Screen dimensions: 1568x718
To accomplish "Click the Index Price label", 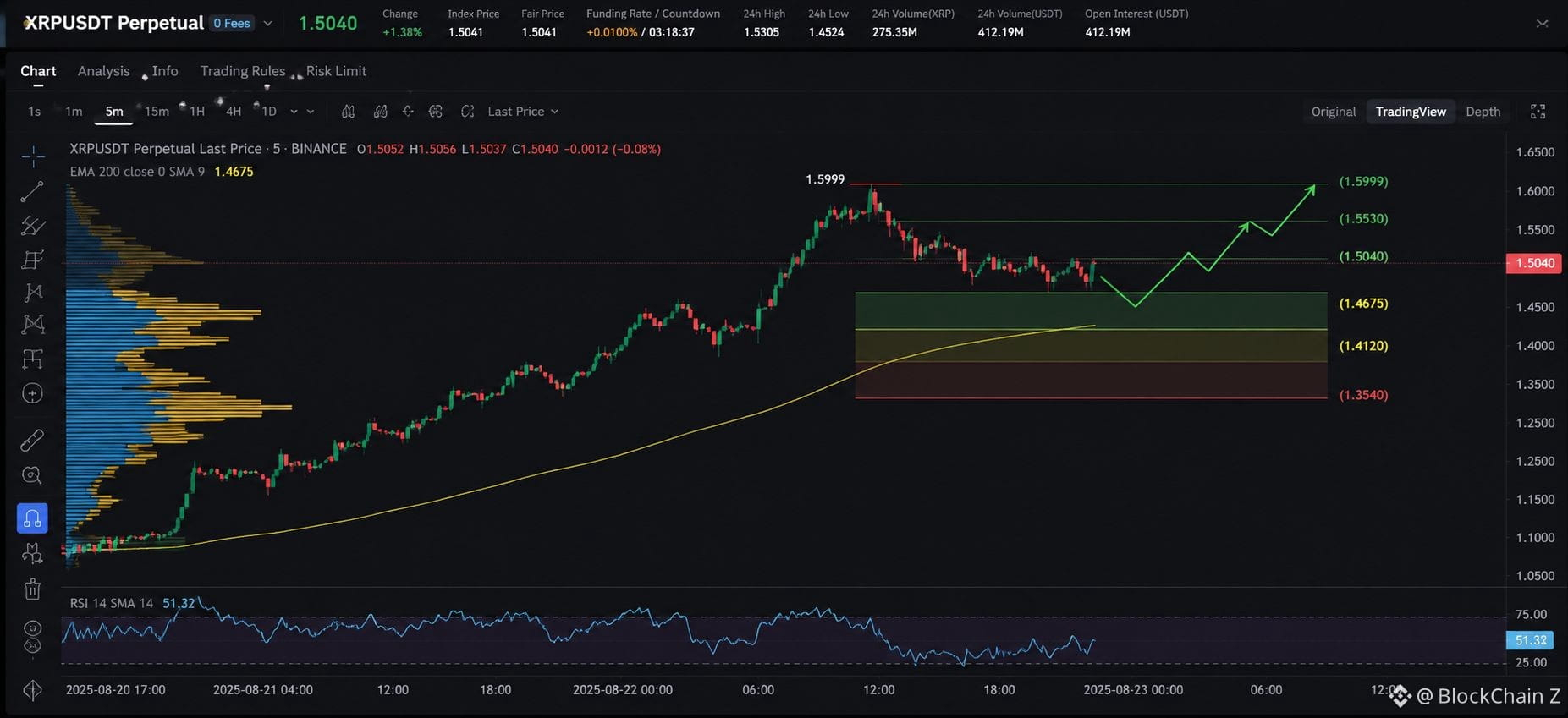I will click(473, 14).
